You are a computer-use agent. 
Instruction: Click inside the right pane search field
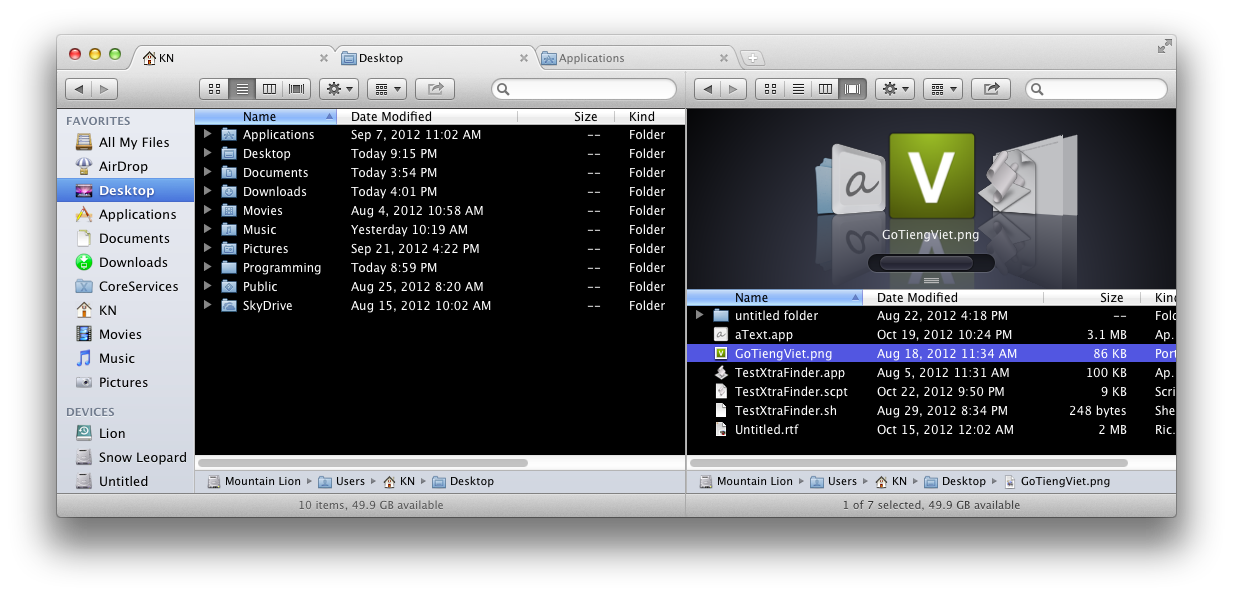[1095, 89]
